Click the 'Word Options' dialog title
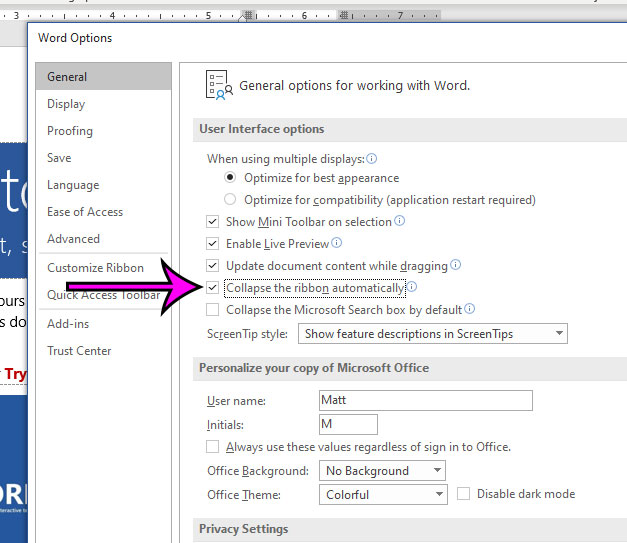 (75, 38)
